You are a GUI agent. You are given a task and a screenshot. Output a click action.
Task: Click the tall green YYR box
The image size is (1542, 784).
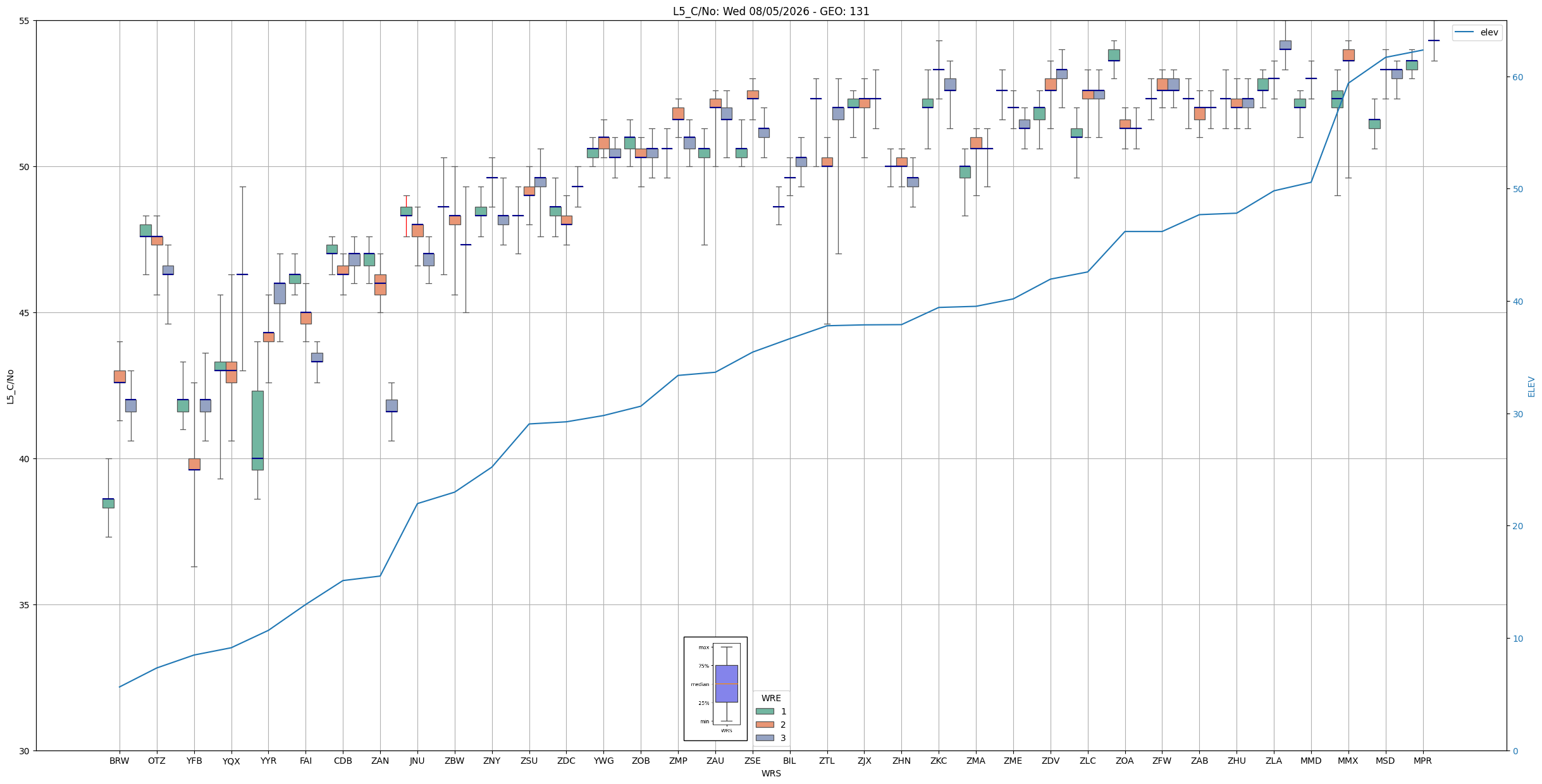[x=257, y=430]
